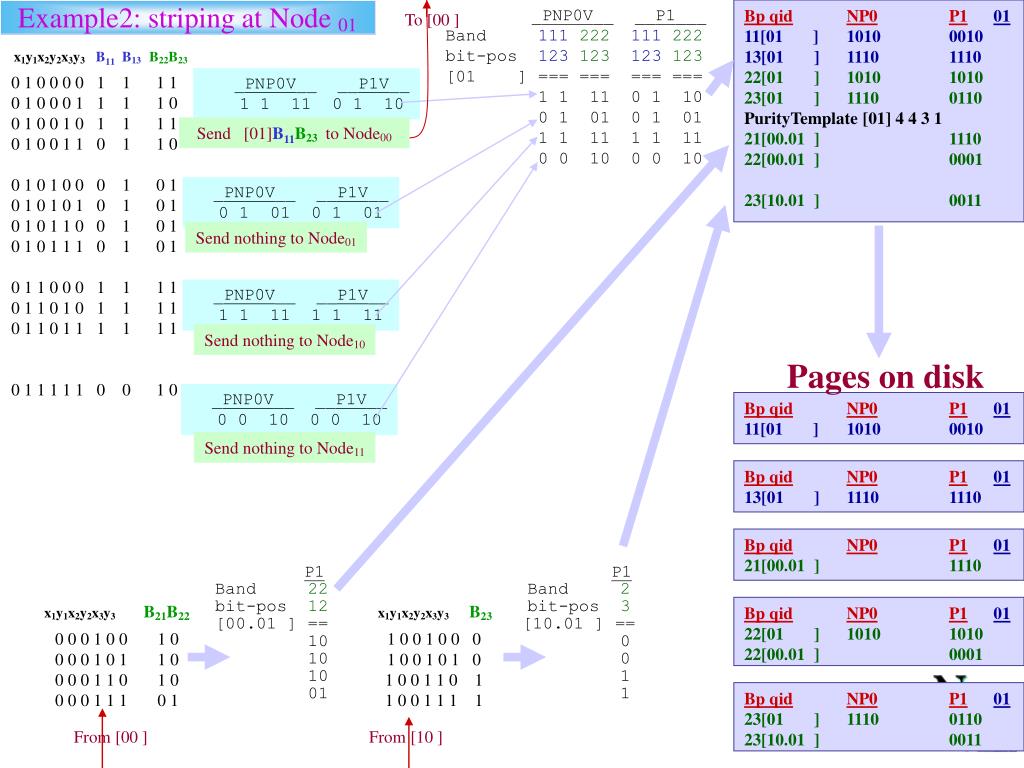Screen dimensions: 1024x768
Task: Open the disk page containing 13[01 entry
Action: point(878,487)
